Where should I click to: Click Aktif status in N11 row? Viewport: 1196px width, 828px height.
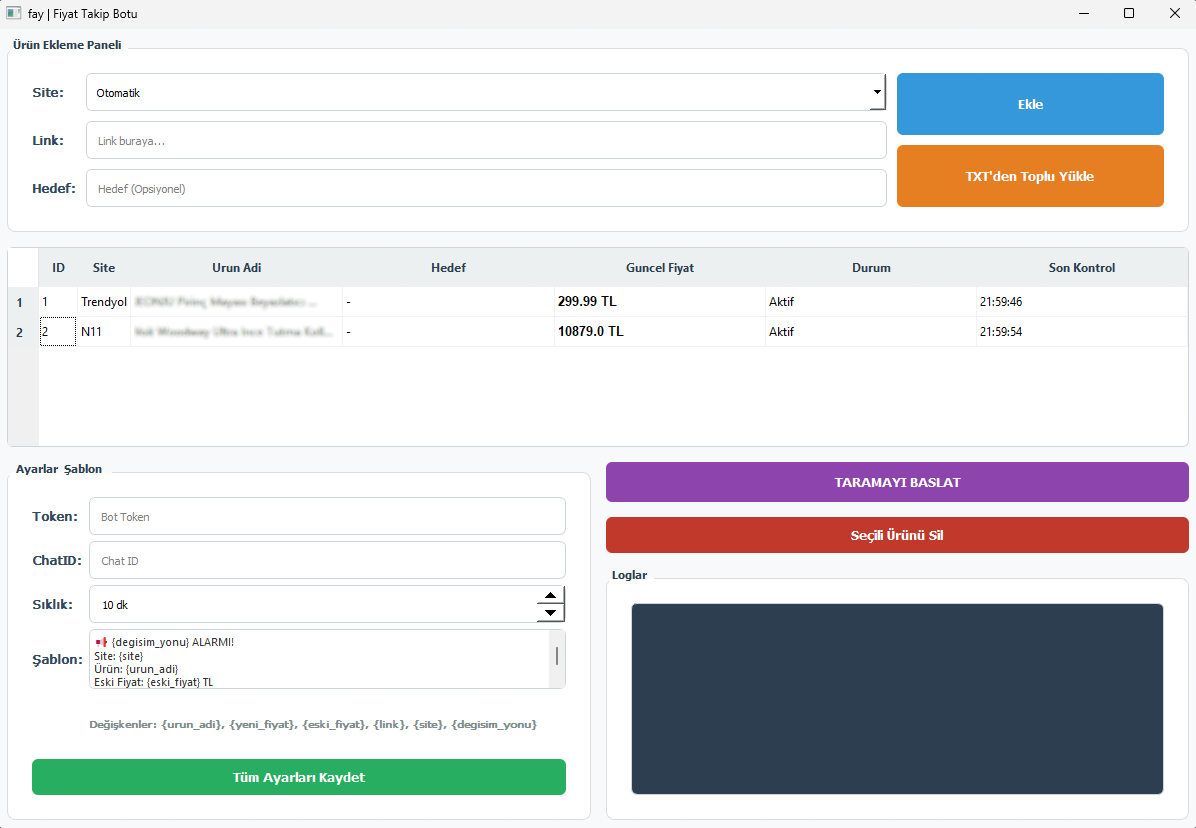tap(871, 332)
